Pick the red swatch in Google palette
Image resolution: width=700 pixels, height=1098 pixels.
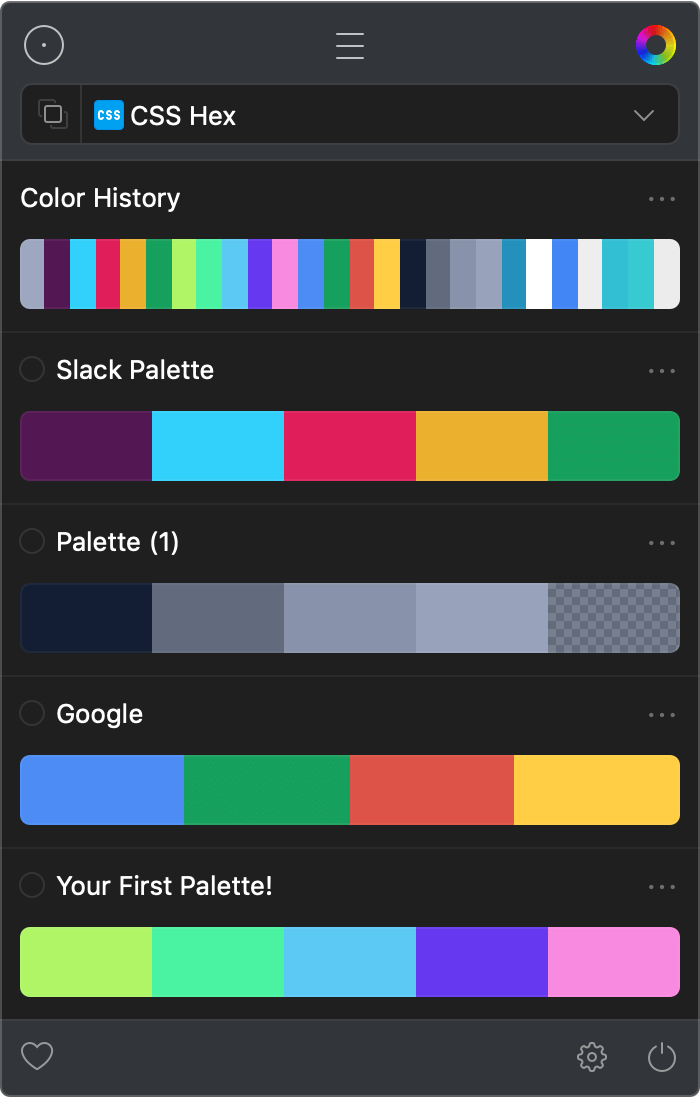tap(431, 790)
